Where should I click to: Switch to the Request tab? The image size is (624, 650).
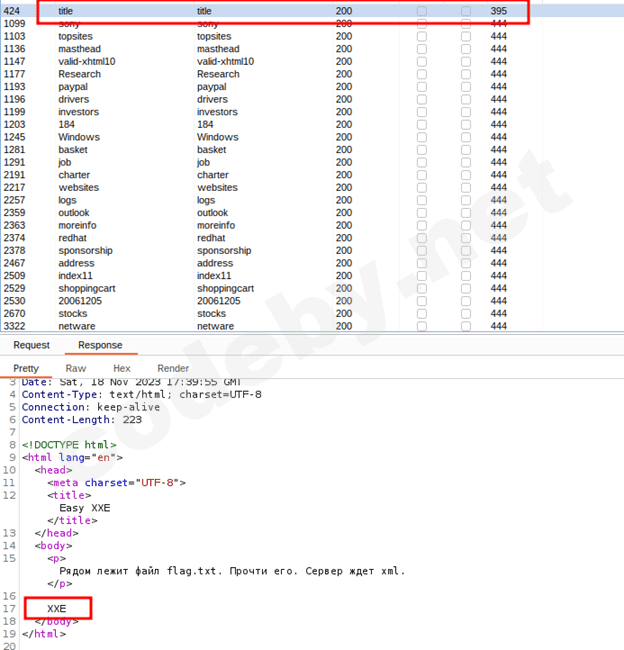coord(31,345)
